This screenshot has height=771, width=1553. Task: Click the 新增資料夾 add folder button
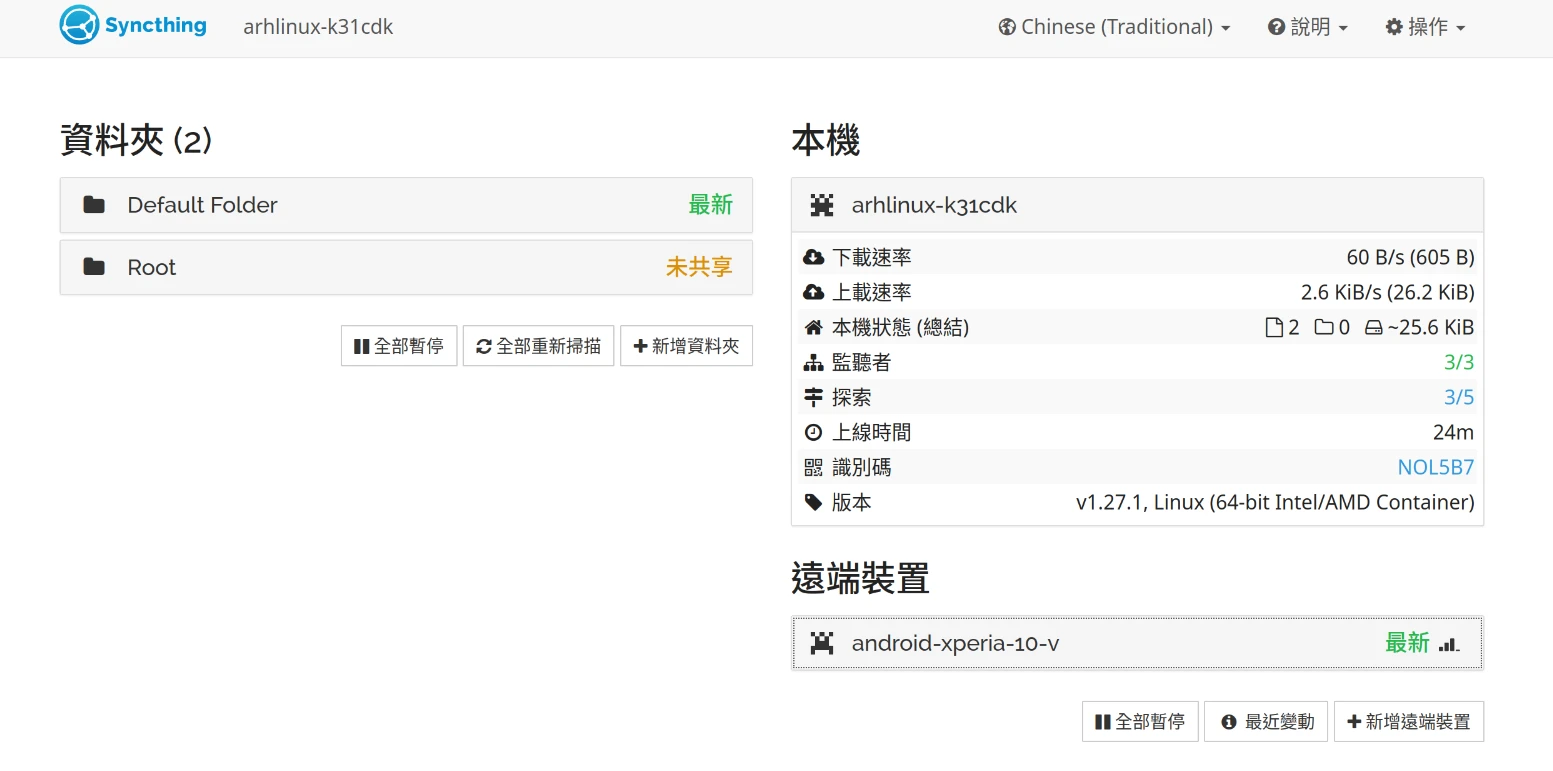coord(686,346)
